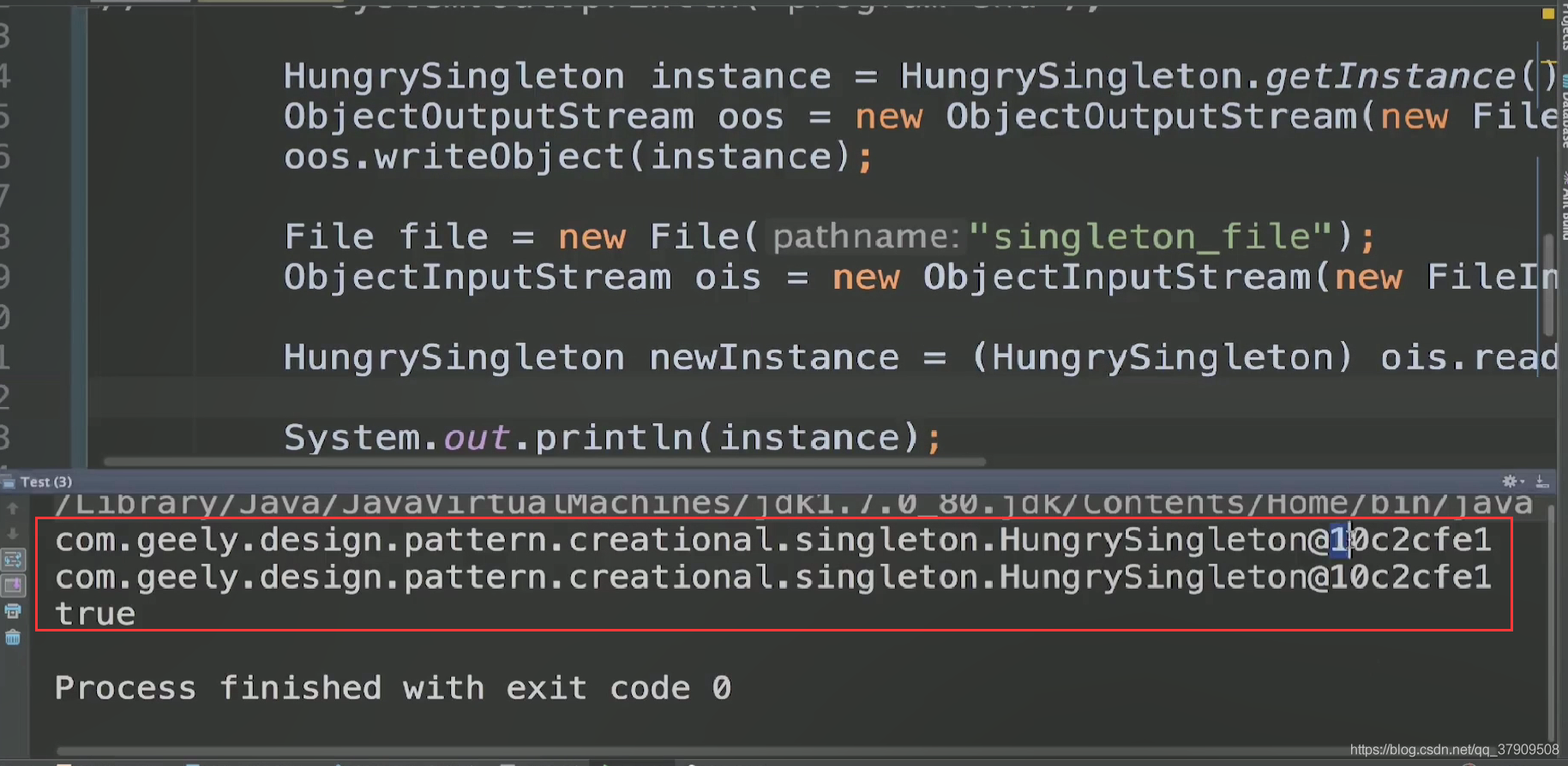The height and width of the screenshot is (766, 1568).
Task: Click the yellow code analysis indicator
Action: [x=1548, y=13]
